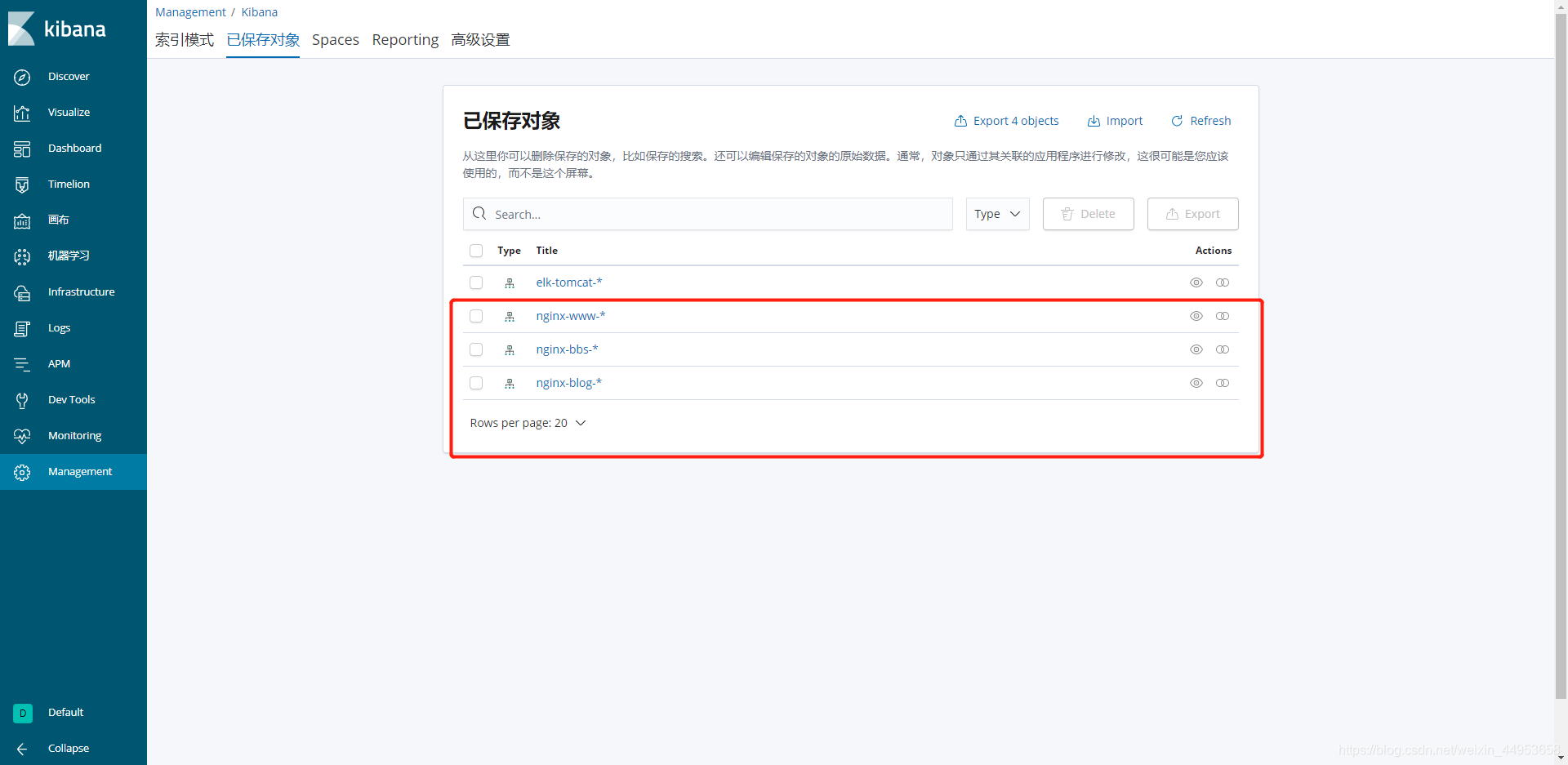The image size is (1568, 765).
Task: Inspect elk-tomcat-* via eye icon
Action: [1196, 282]
